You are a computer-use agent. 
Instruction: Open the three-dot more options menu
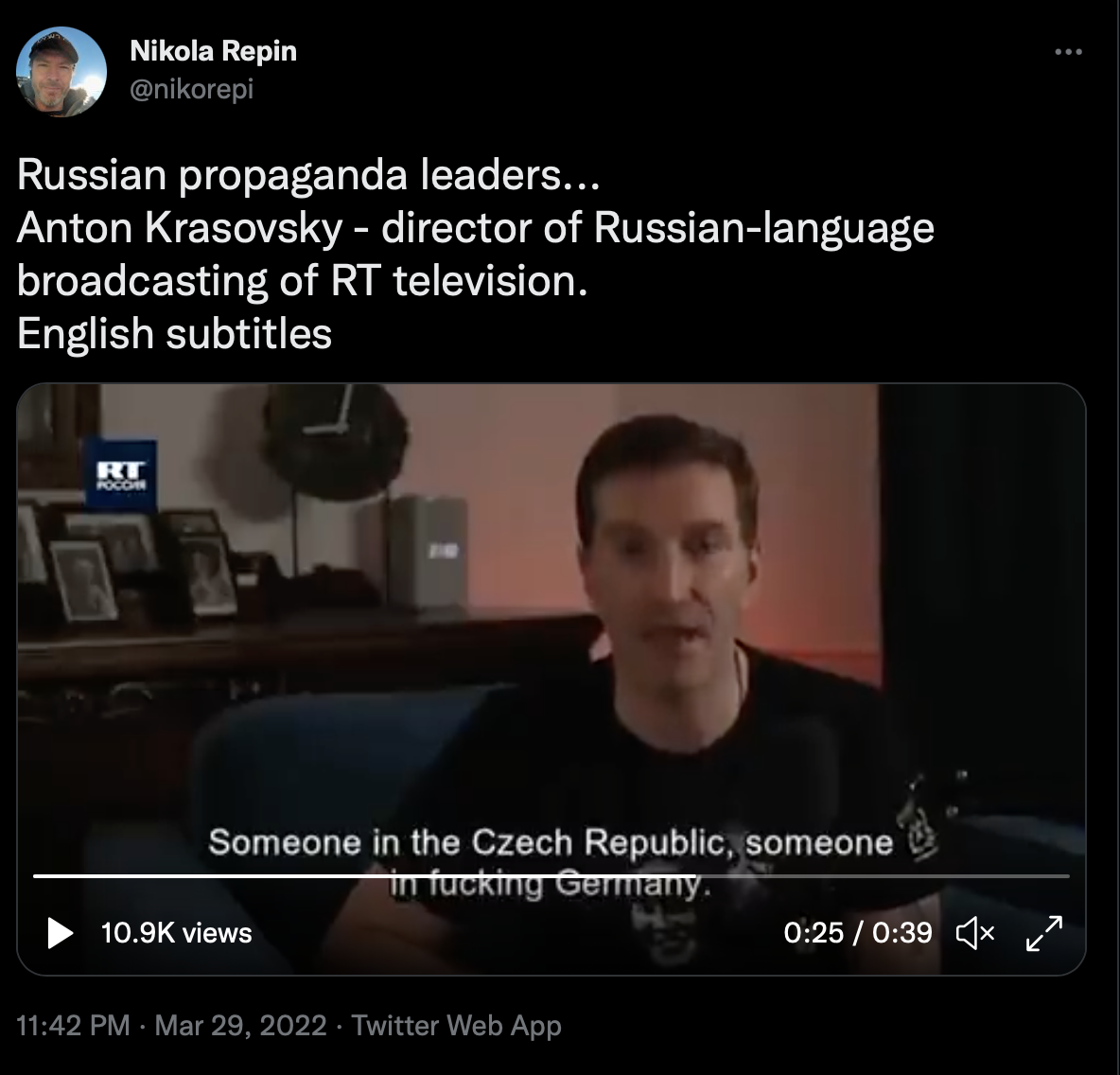pyautogui.click(x=1069, y=51)
